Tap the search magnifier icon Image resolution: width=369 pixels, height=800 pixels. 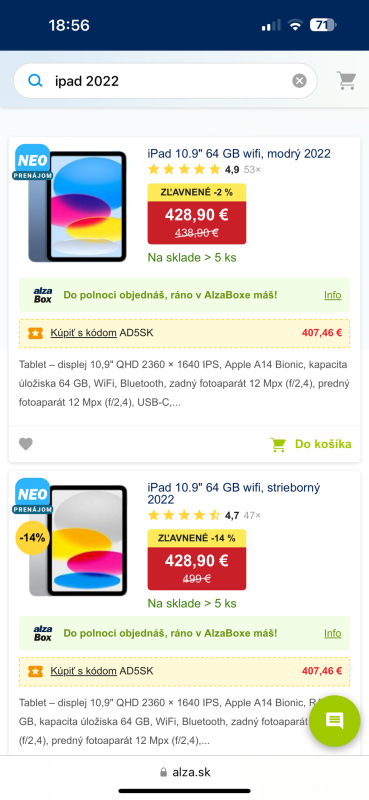tap(35, 81)
